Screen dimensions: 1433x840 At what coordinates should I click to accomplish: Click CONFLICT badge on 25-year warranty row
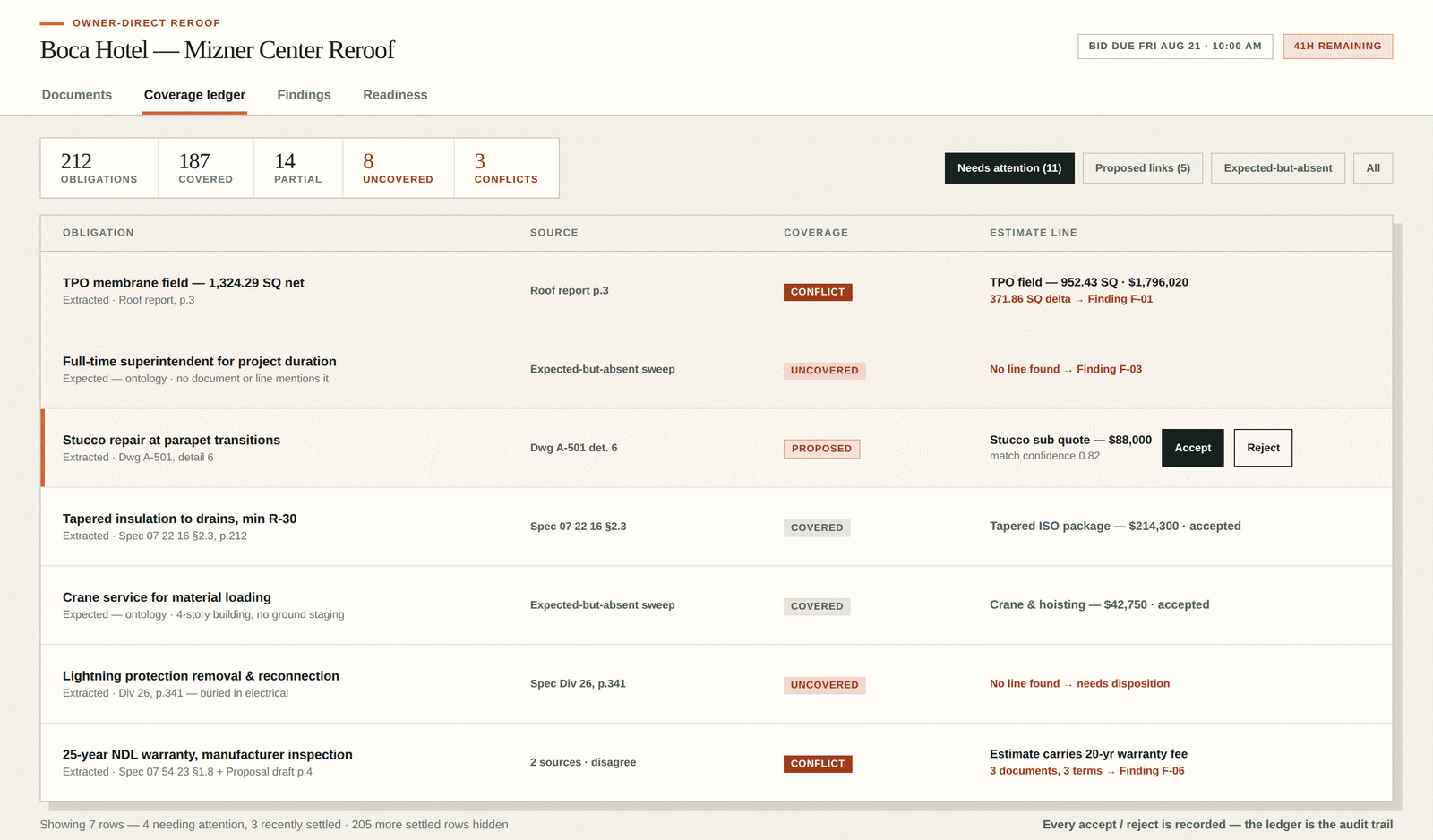818,764
